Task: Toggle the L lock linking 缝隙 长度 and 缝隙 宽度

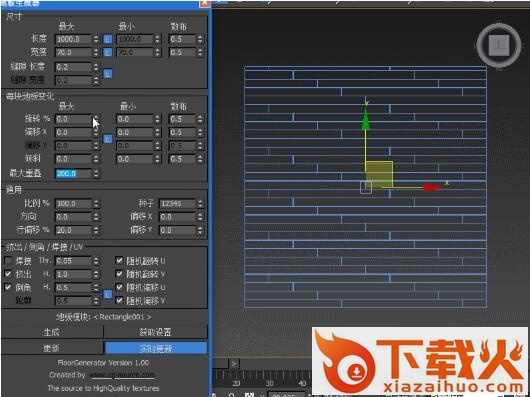Action: (x=107, y=73)
